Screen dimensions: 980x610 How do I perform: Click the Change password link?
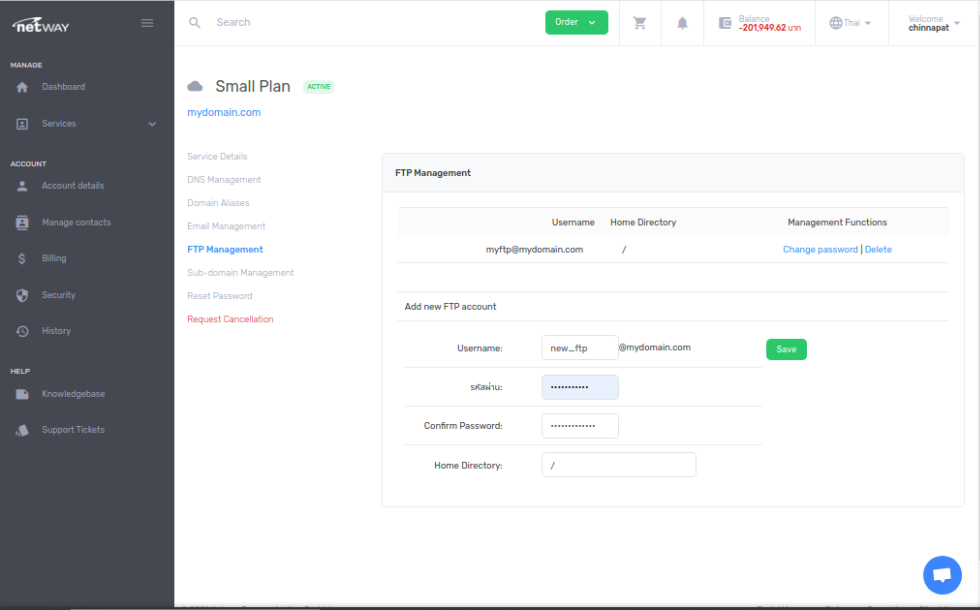[820, 249]
